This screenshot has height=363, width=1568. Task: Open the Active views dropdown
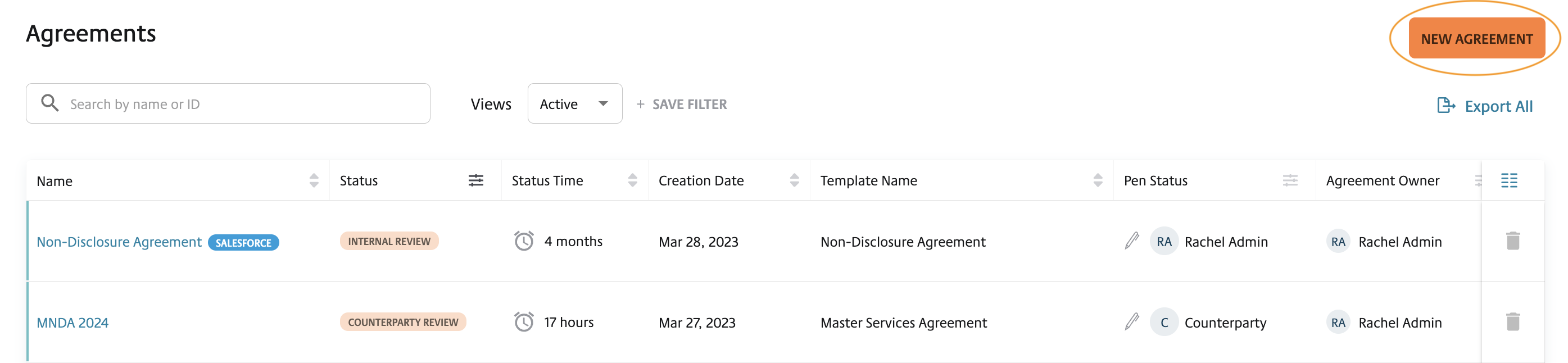point(574,103)
